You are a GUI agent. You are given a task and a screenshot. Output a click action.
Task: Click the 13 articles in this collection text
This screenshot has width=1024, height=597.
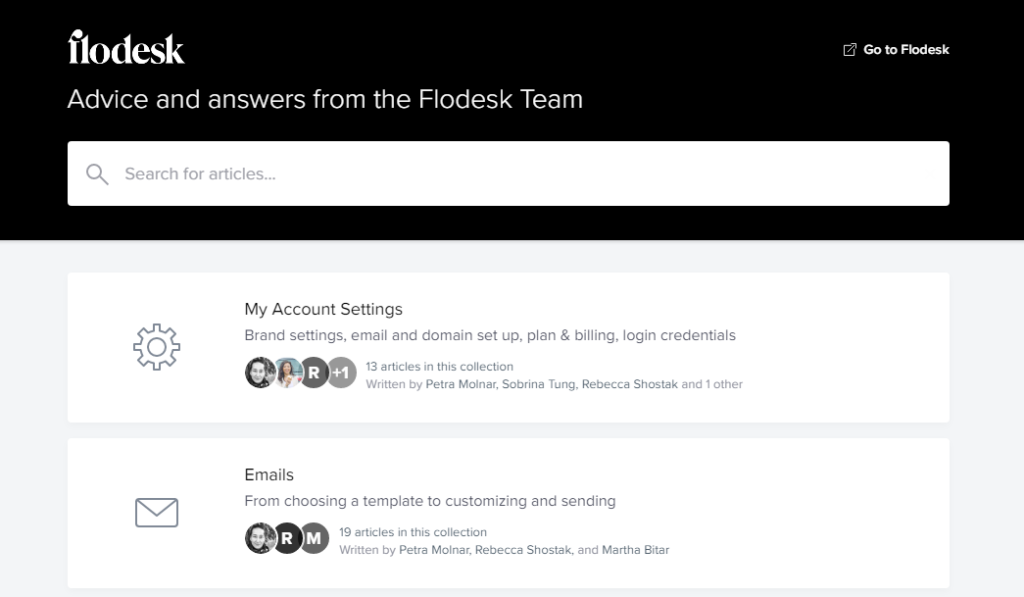tap(439, 367)
